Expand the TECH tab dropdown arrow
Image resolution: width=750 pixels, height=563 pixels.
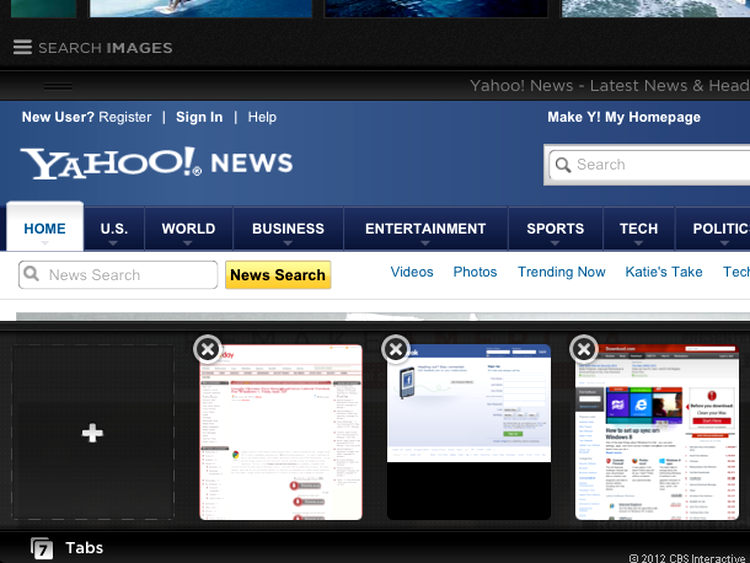(639, 243)
